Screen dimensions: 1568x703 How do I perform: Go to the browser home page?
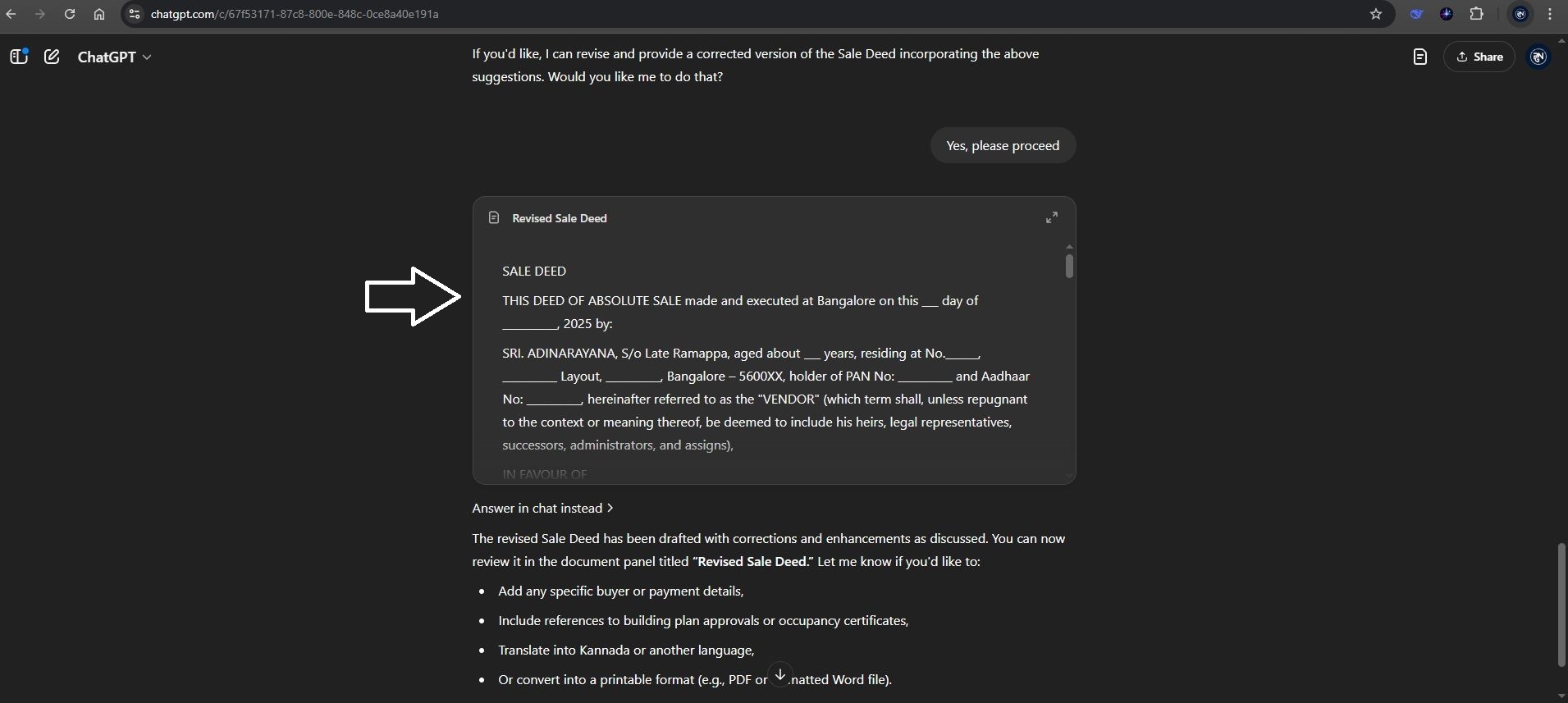click(99, 14)
